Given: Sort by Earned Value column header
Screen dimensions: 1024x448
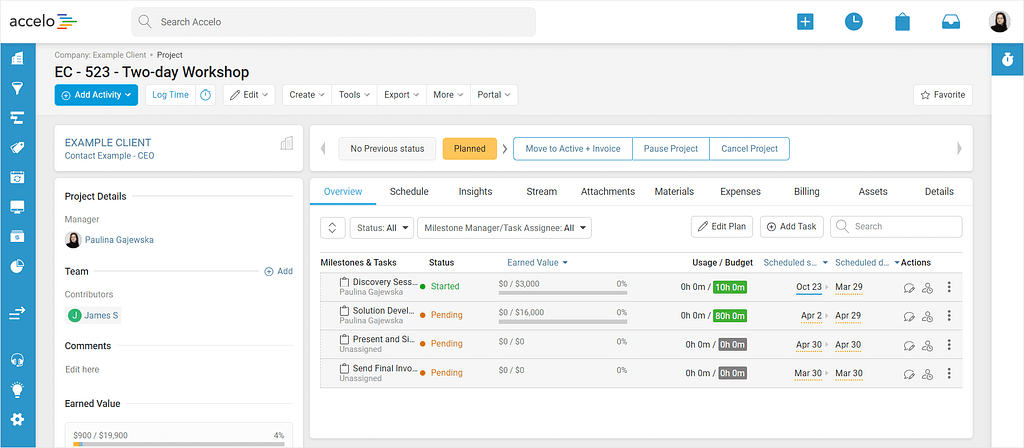Looking at the screenshot, I should (537, 263).
